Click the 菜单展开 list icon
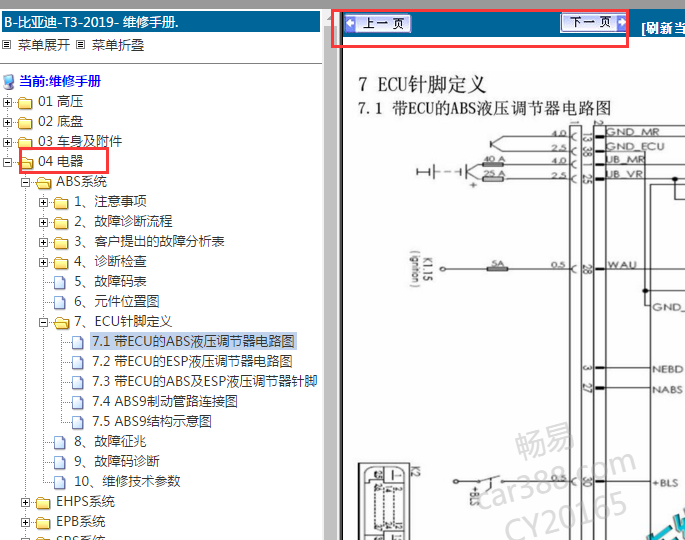685x540 pixels. click(x=7, y=45)
